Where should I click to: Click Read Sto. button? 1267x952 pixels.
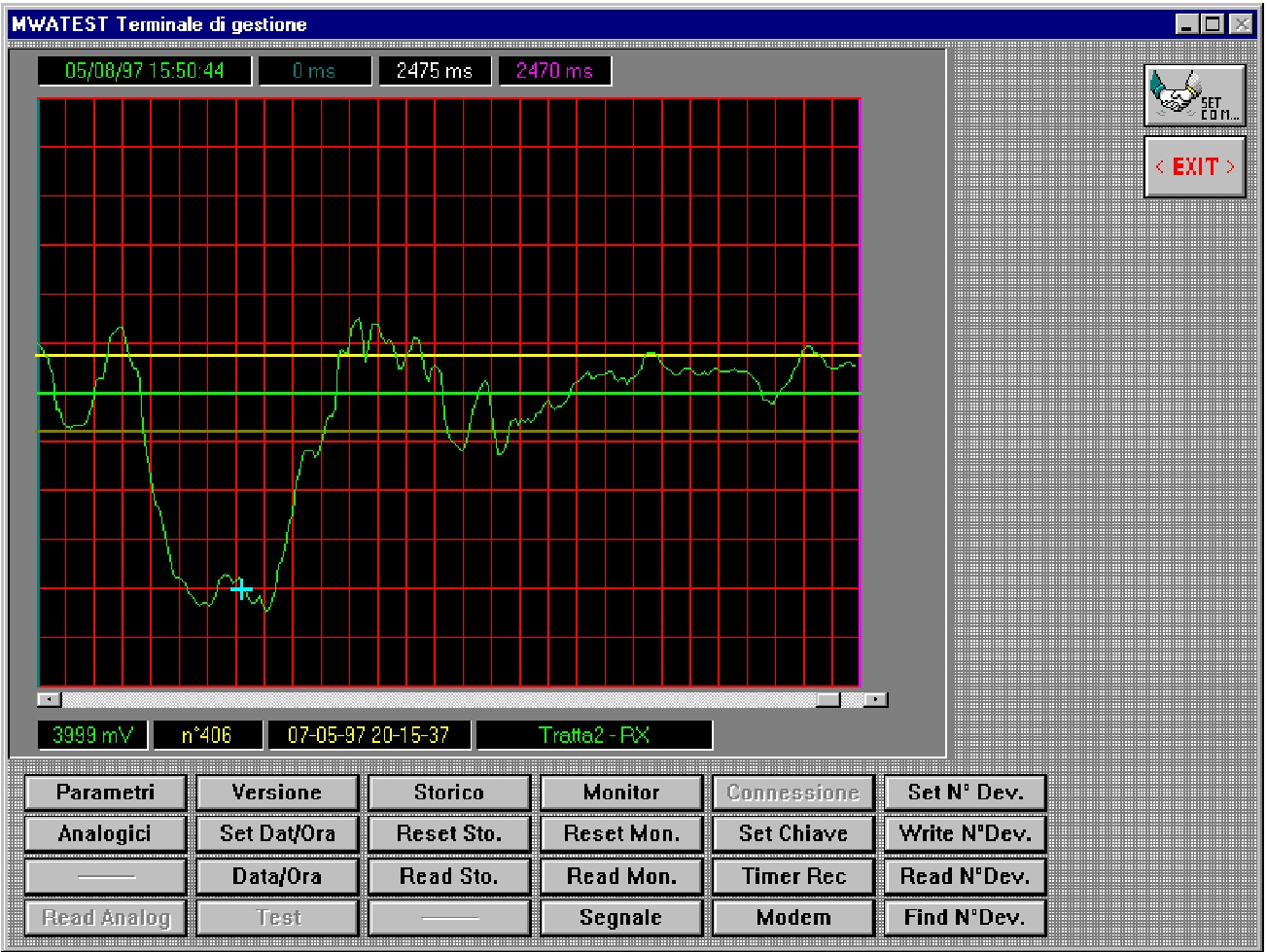click(x=449, y=876)
